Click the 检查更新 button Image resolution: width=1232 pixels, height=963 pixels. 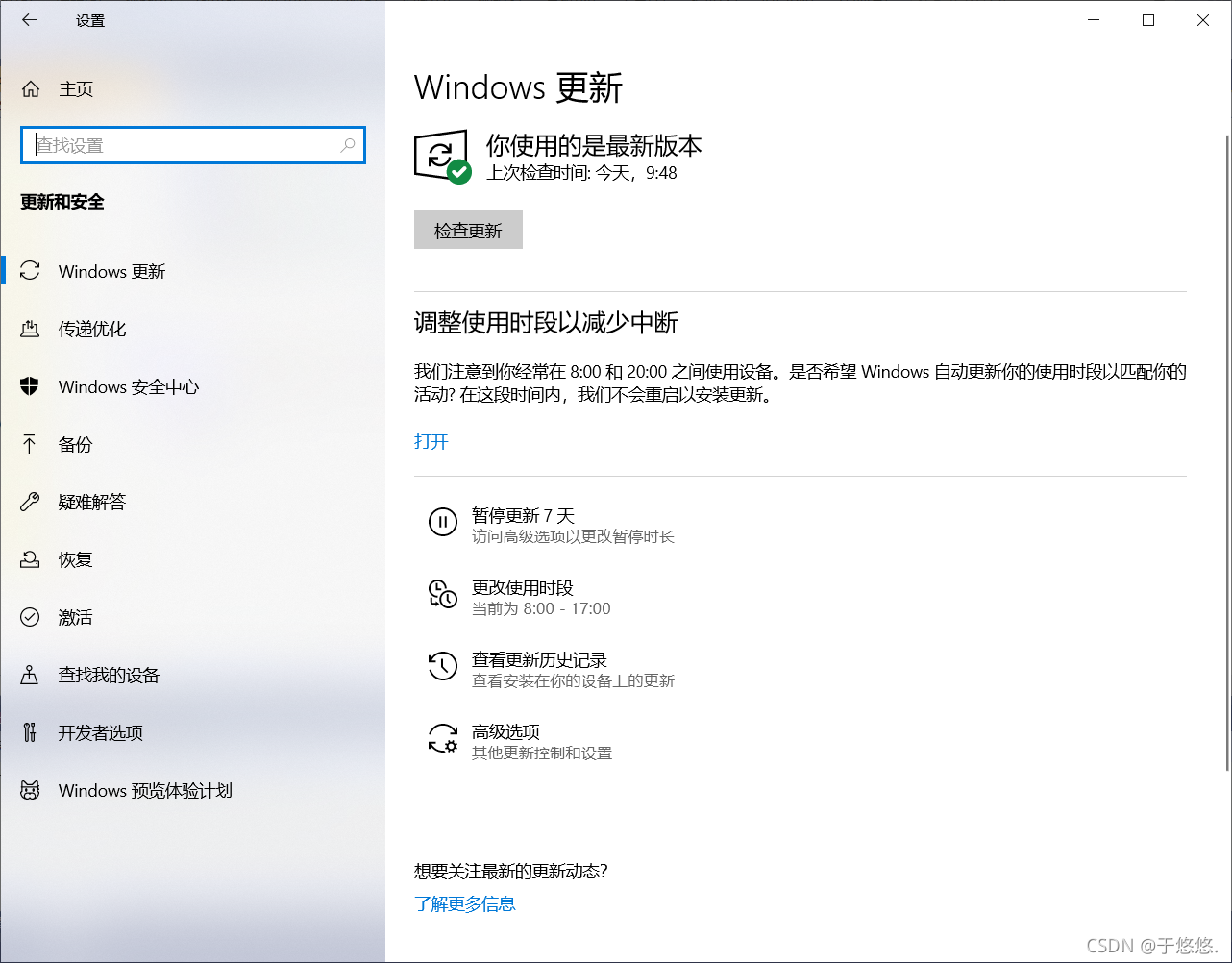pos(468,231)
